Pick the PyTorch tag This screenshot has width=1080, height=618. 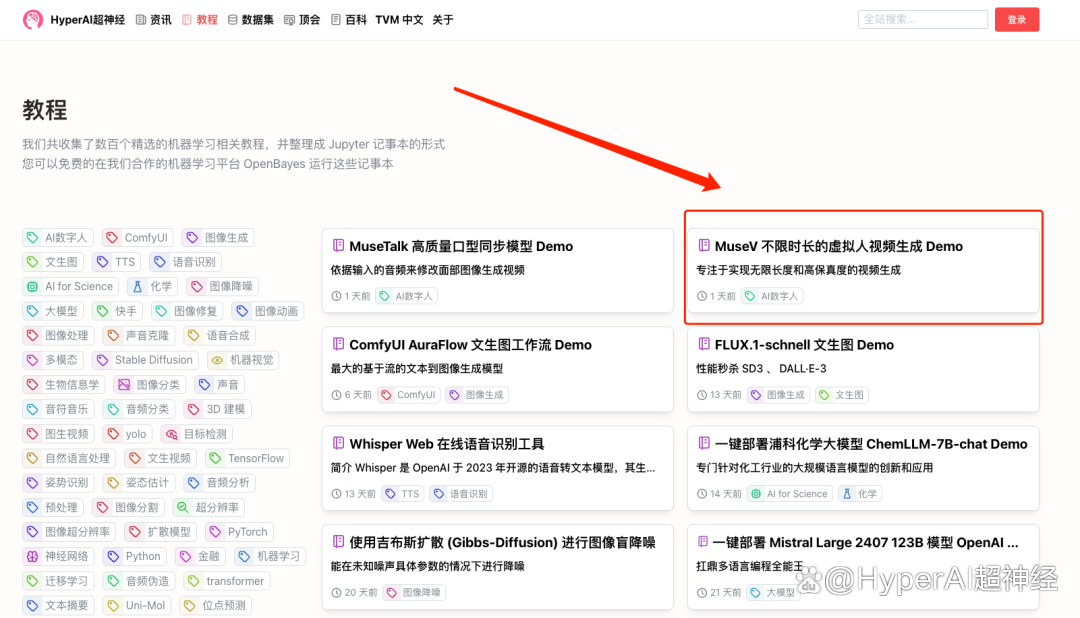coord(239,532)
